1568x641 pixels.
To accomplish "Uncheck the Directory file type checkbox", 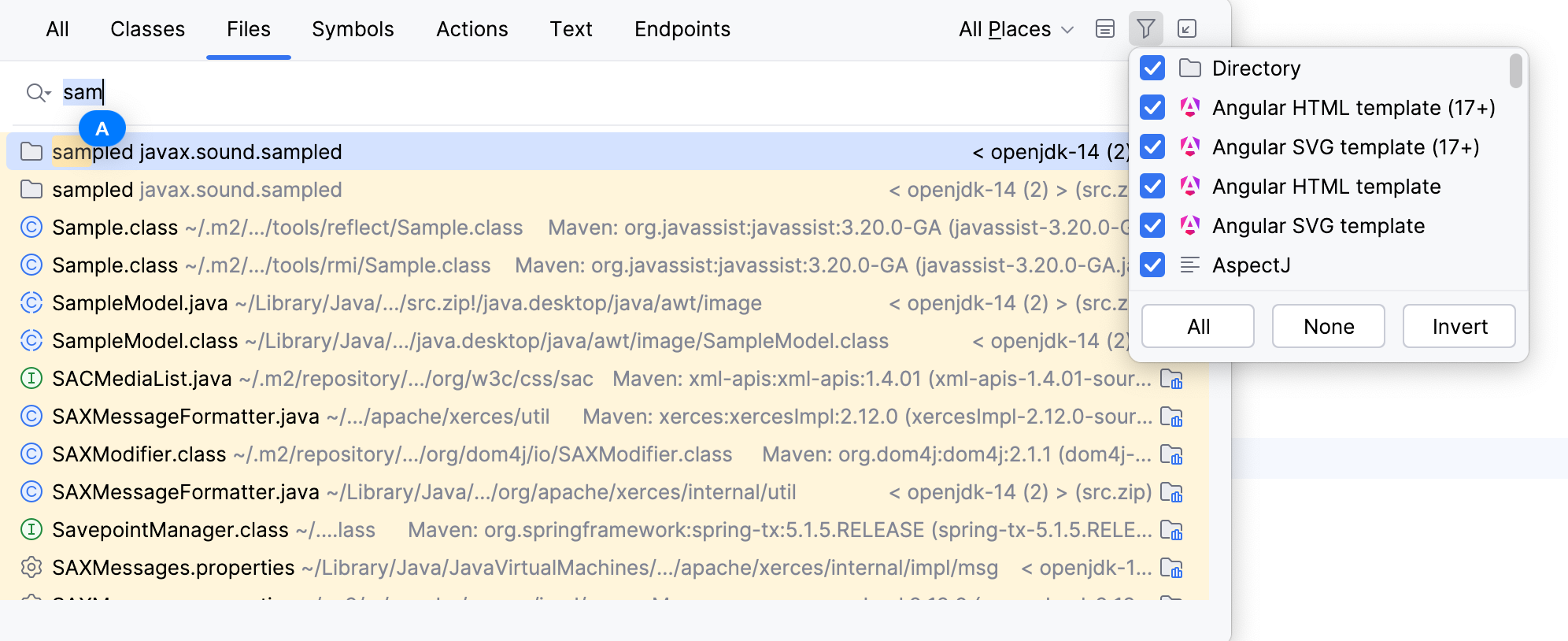I will click(1152, 69).
